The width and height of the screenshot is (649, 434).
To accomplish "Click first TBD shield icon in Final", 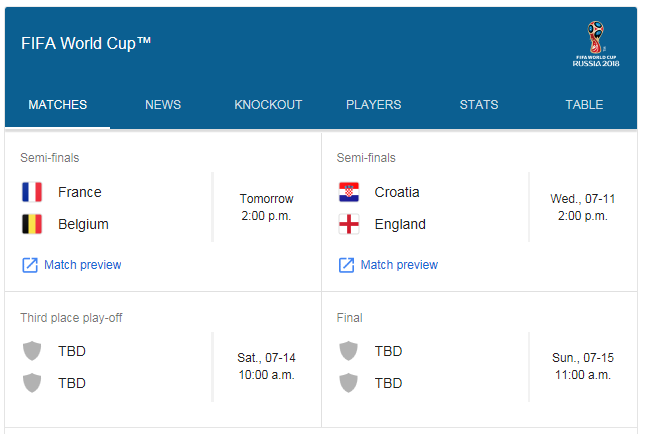I will click(349, 351).
